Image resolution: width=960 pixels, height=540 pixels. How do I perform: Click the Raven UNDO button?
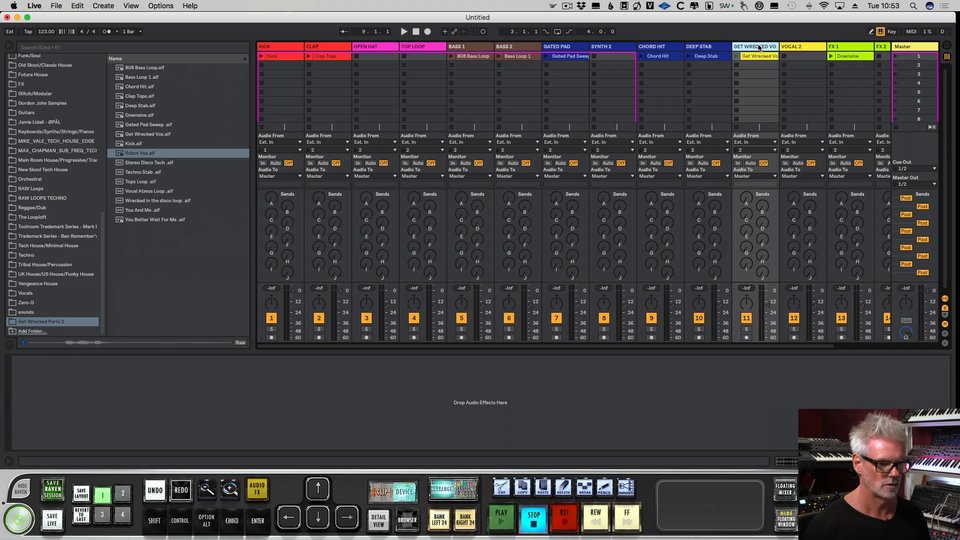[x=155, y=490]
